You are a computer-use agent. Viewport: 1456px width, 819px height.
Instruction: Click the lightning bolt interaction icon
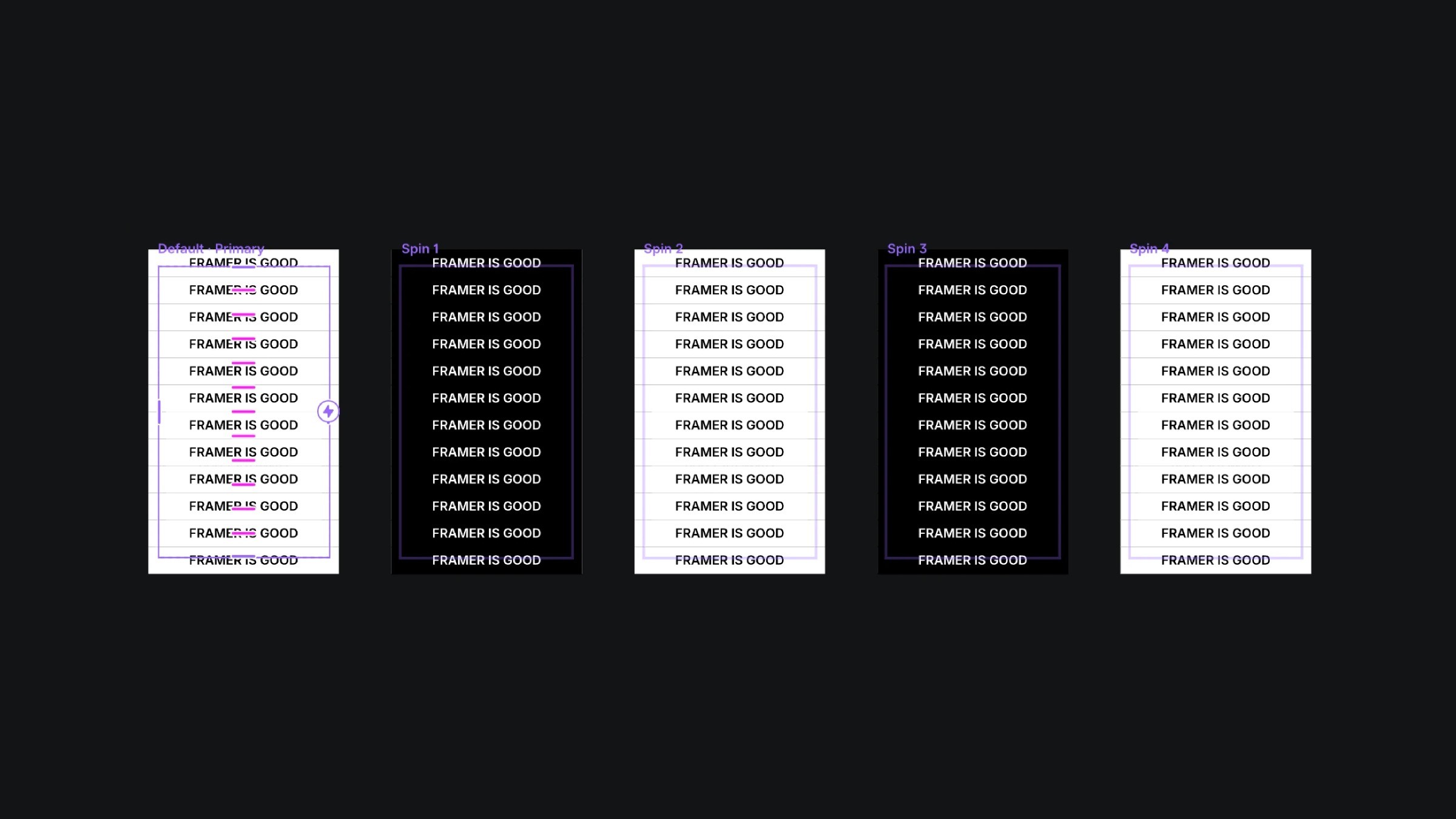point(328,412)
